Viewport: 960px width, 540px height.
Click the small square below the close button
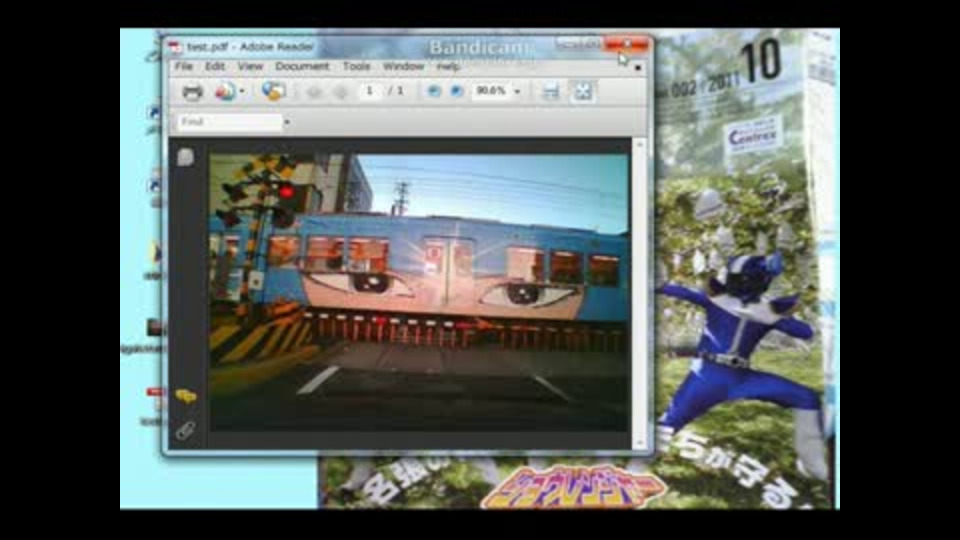point(638,67)
